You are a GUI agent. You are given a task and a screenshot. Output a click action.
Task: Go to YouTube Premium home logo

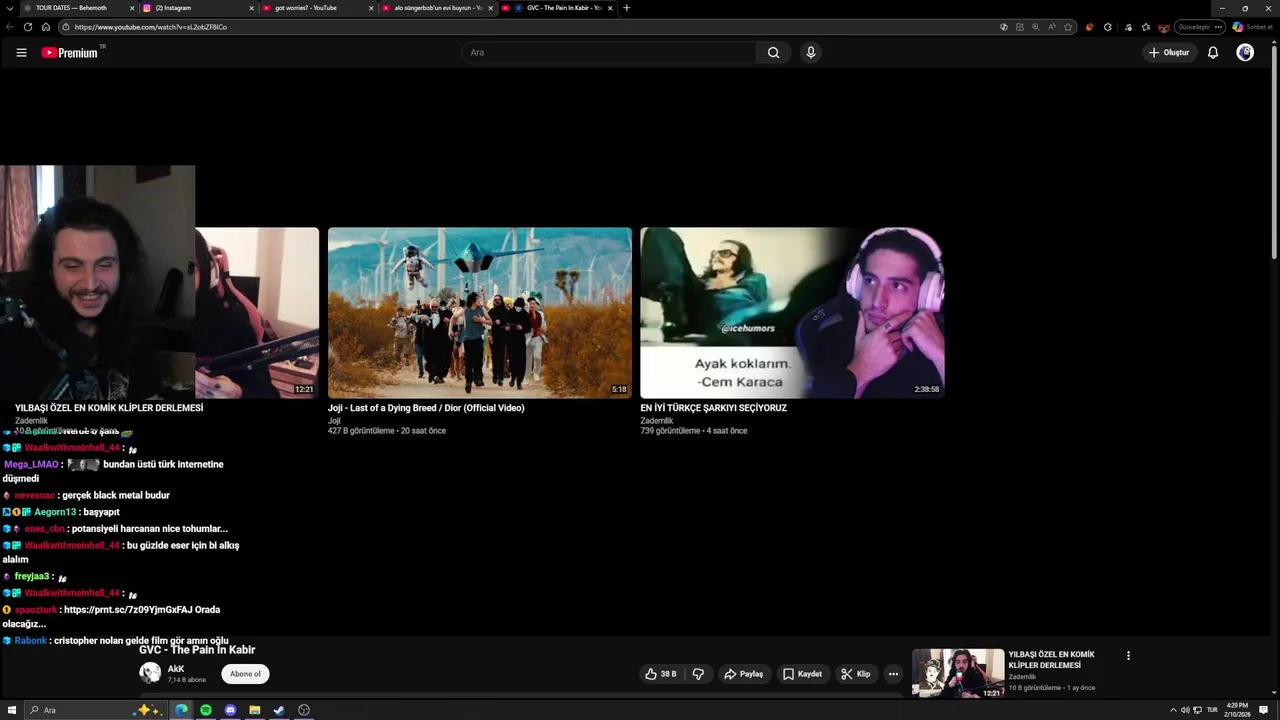tap(70, 53)
